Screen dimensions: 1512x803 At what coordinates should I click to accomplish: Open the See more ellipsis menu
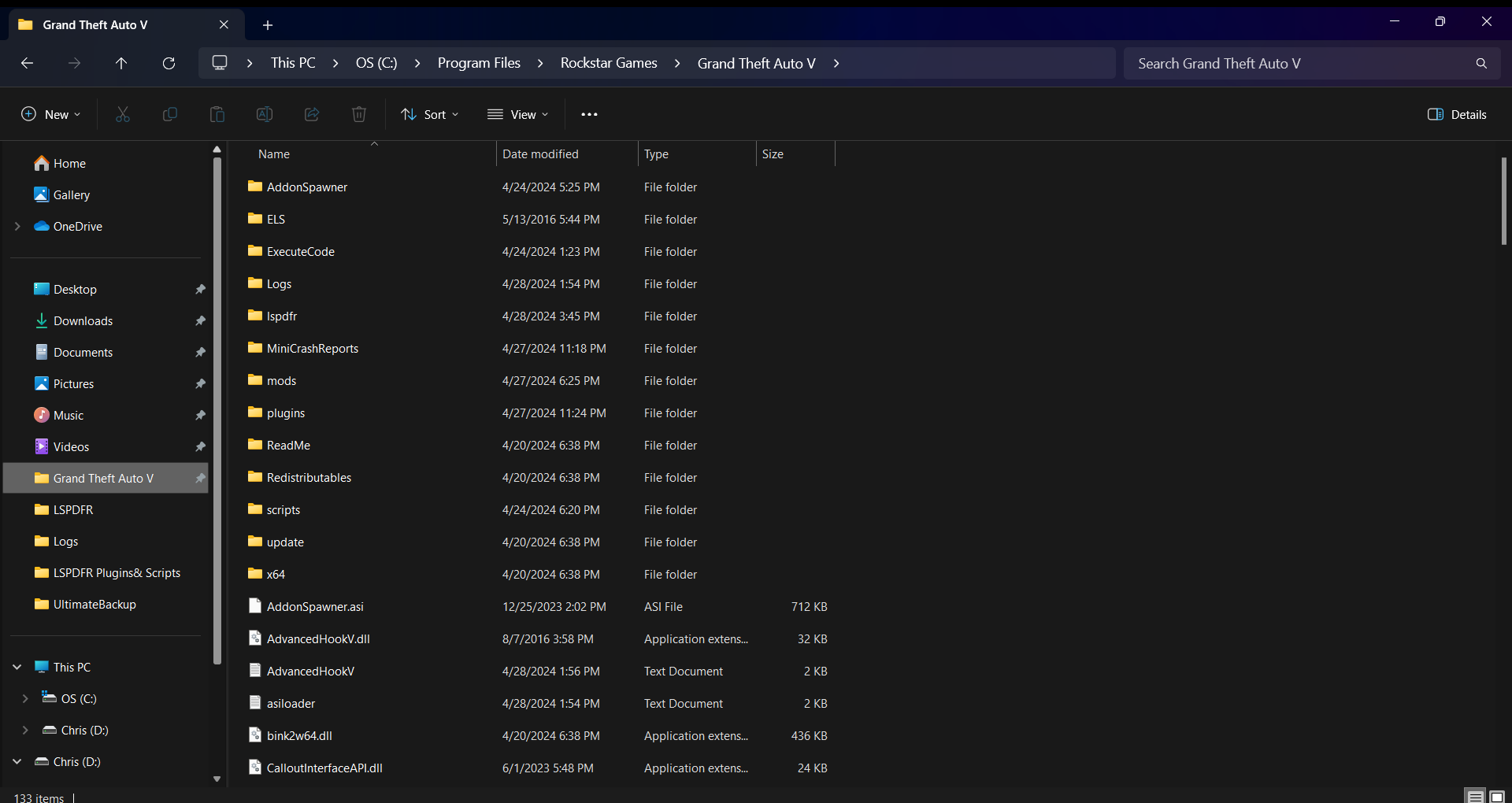point(589,114)
